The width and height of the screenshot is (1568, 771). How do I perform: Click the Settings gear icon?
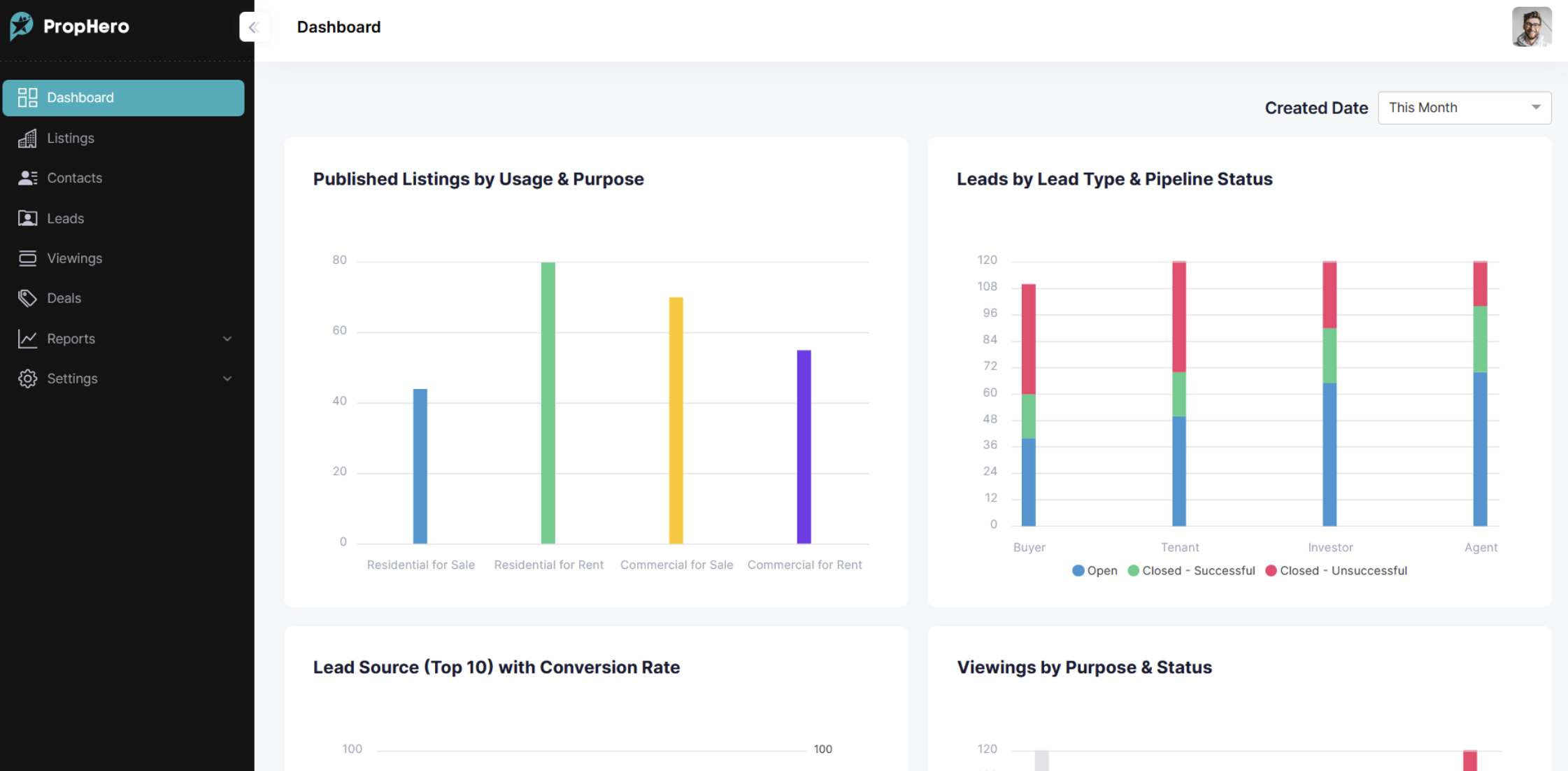tap(27, 378)
